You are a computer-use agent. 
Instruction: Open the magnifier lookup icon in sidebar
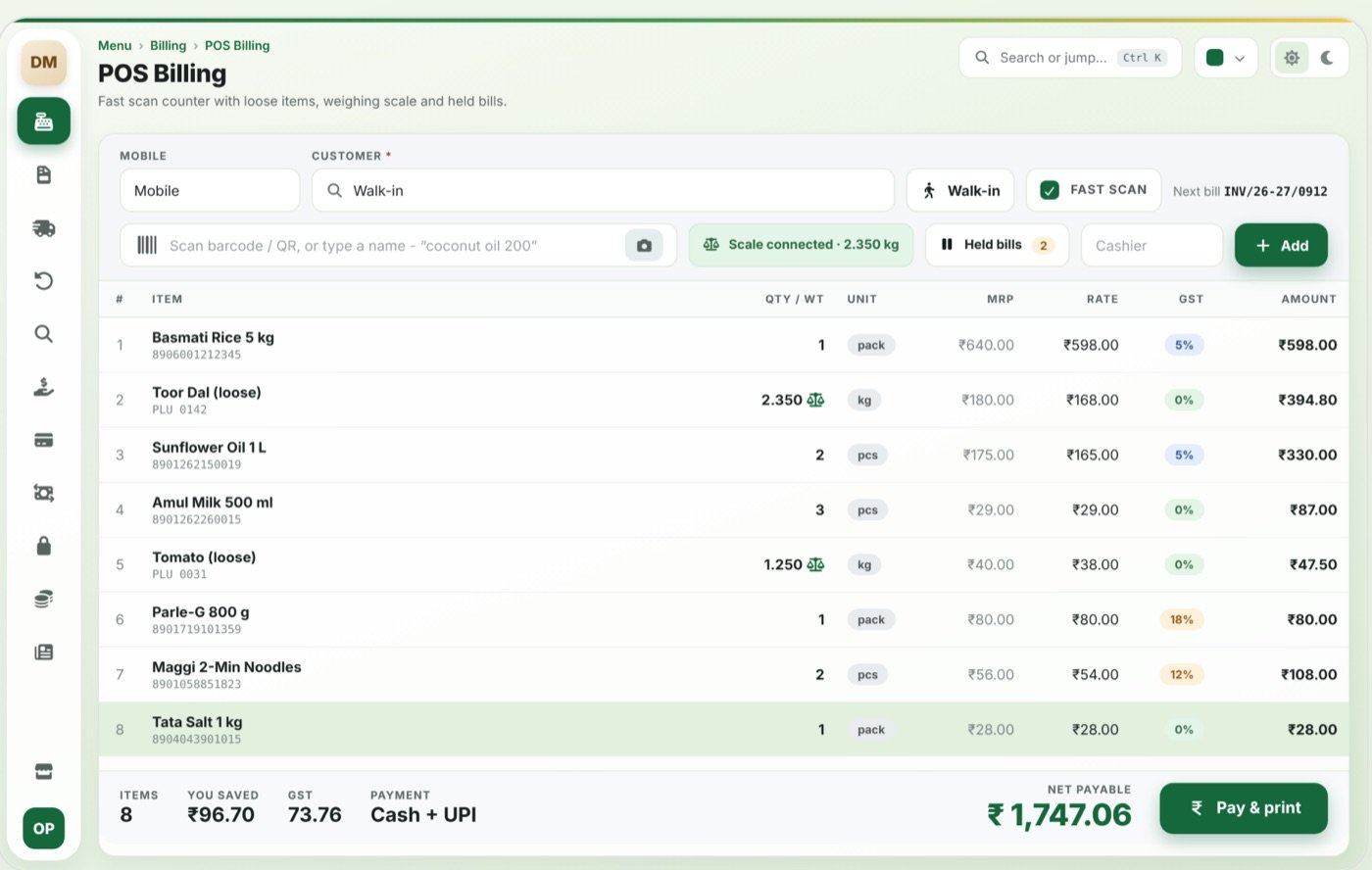[x=43, y=334]
